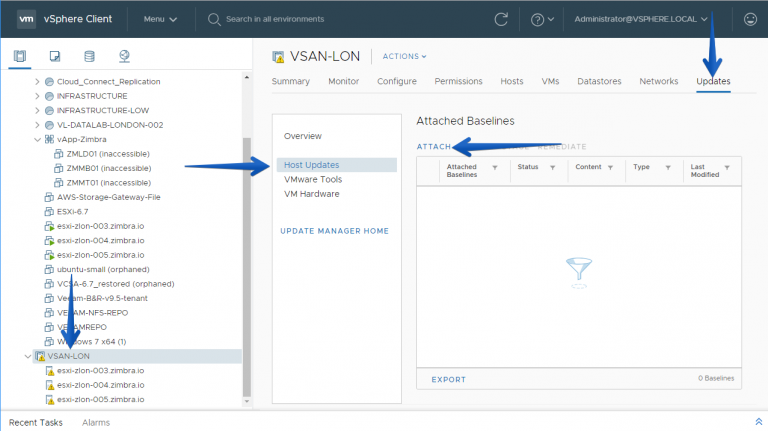Filter the Last Modified column
This screenshot has width=768, height=431.
[x=727, y=168]
